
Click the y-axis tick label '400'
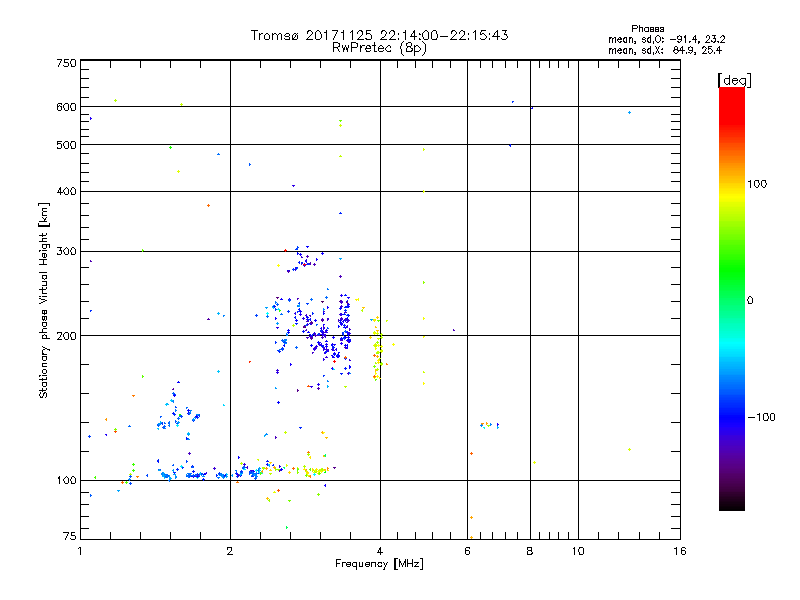pos(67,191)
